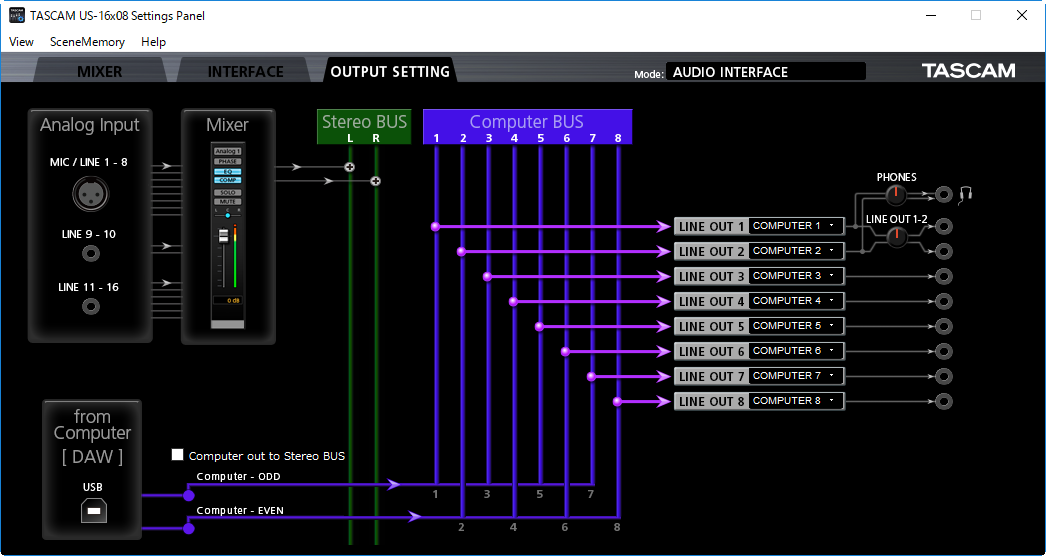This screenshot has height=556, width=1046.
Task: Click the LINE OUT 3 output jack icon
Action: (943, 276)
